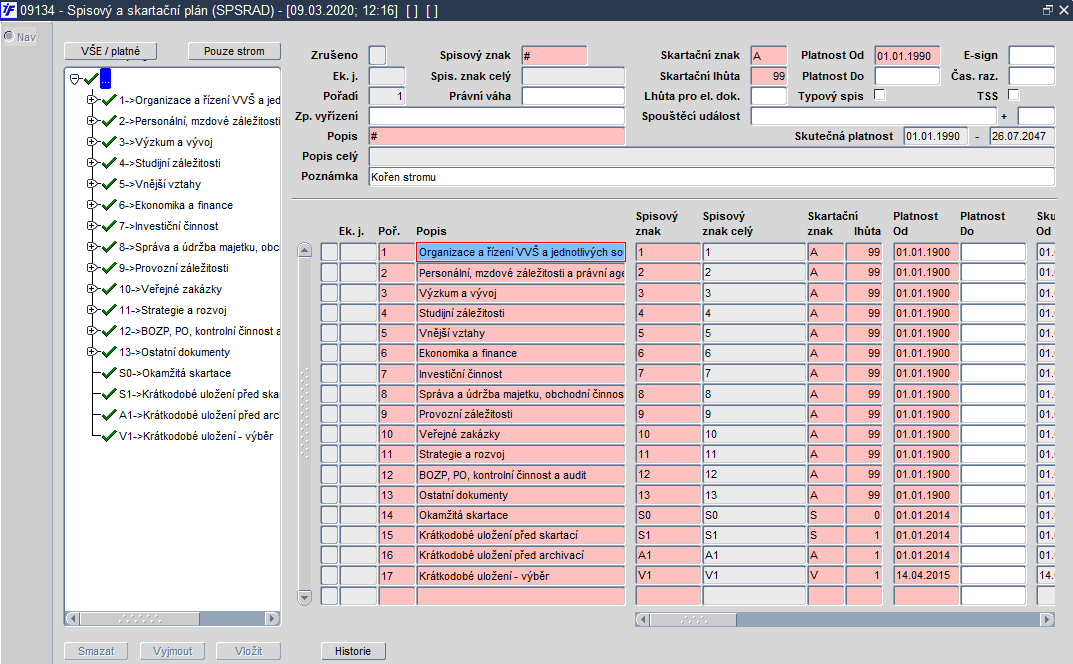Expand the 3->Výzkum a vývoj node
1073x664 pixels.
[x=92, y=142]
